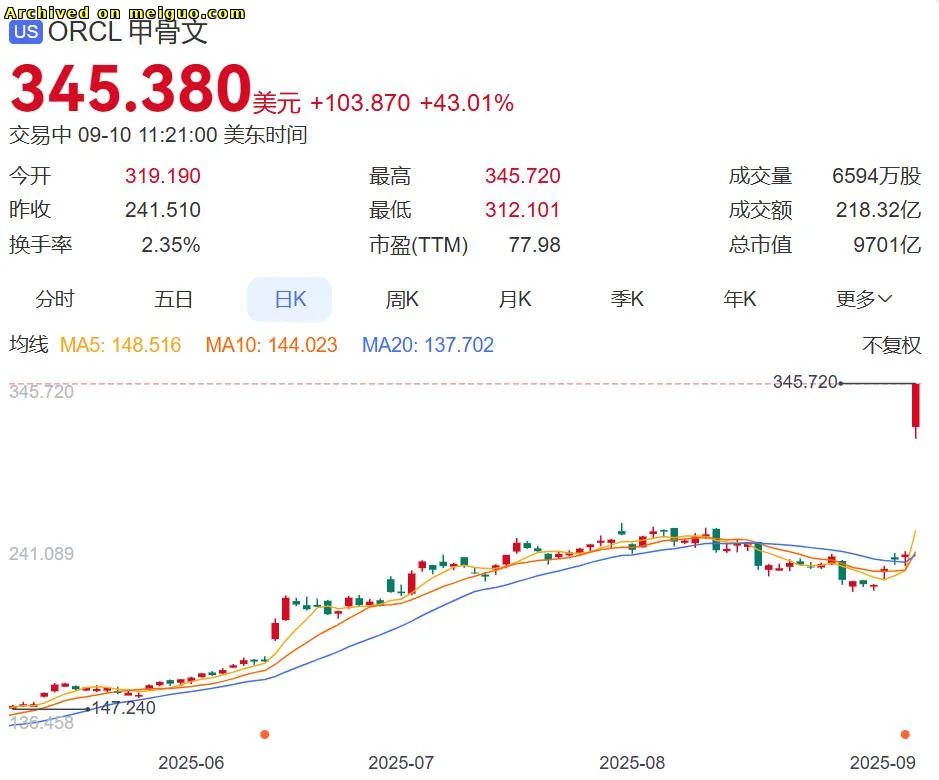Expand the 更多 more options dropdown
Image resolution: width=939 pixels, height=780 pixels.
click(x=864, y=298)
